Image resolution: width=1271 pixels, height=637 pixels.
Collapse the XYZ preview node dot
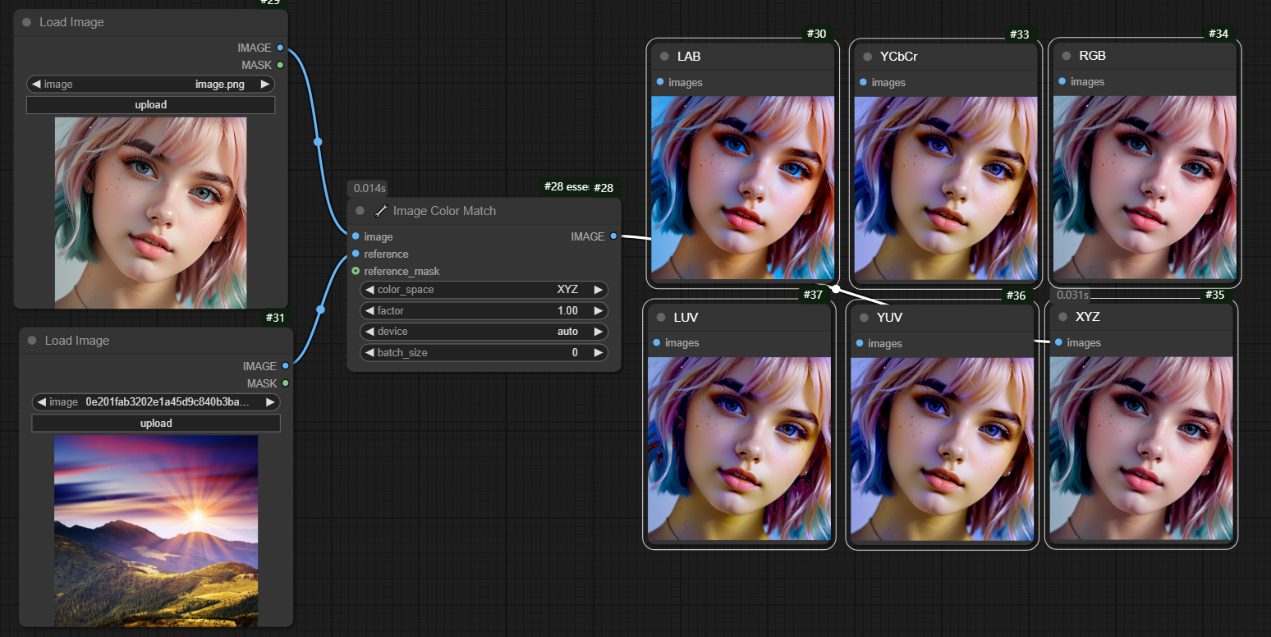1060,317
